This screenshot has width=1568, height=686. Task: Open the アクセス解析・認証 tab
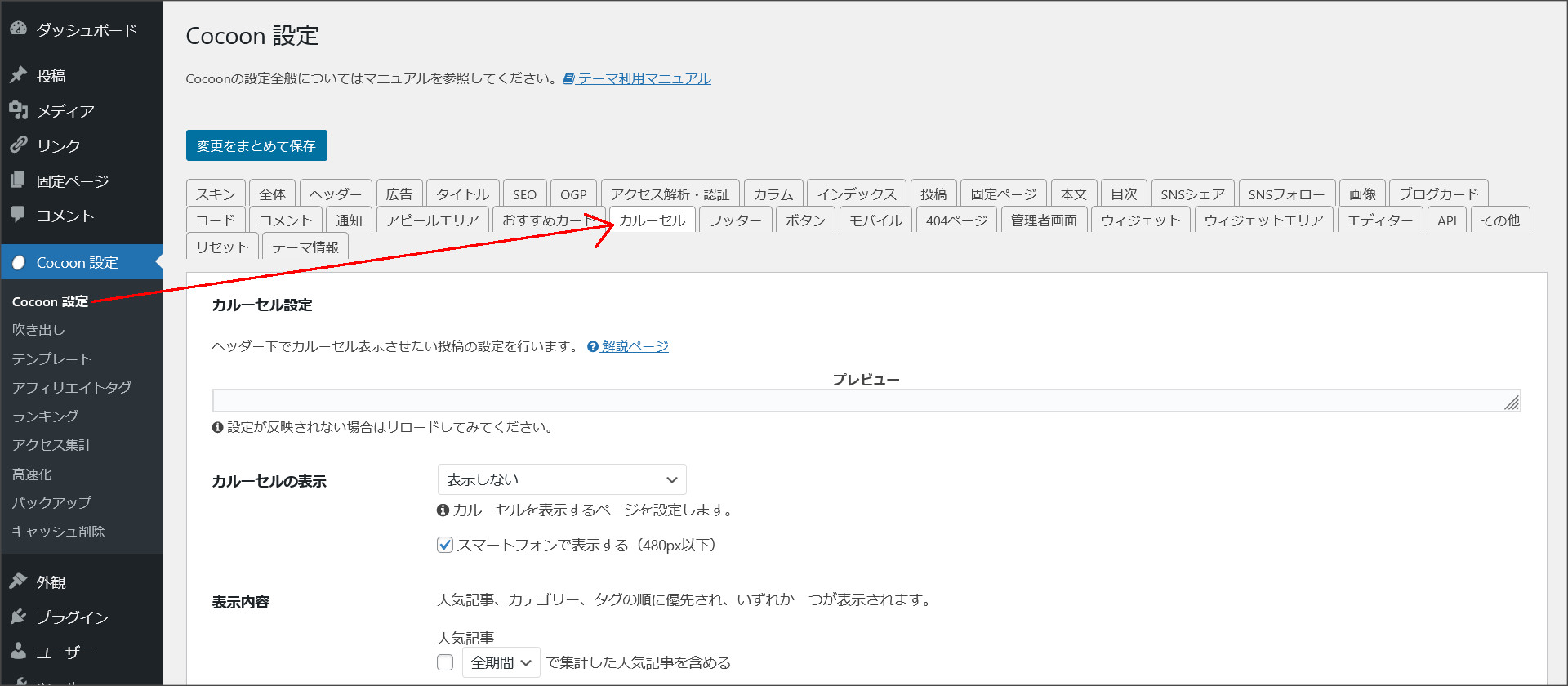[x=670, y=194]
